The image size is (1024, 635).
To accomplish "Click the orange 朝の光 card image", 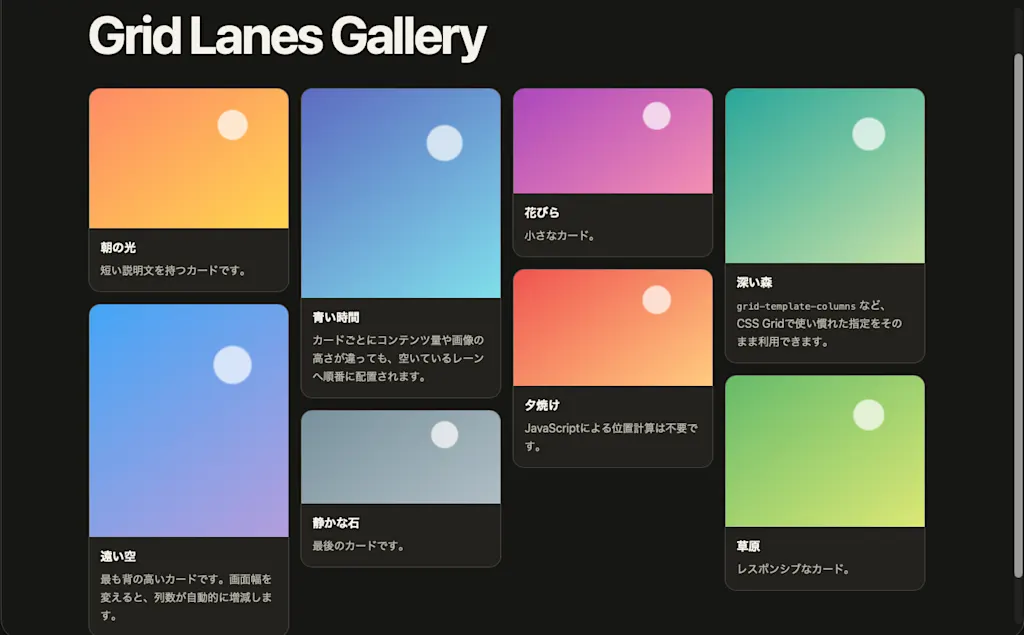I will [189, 158].
